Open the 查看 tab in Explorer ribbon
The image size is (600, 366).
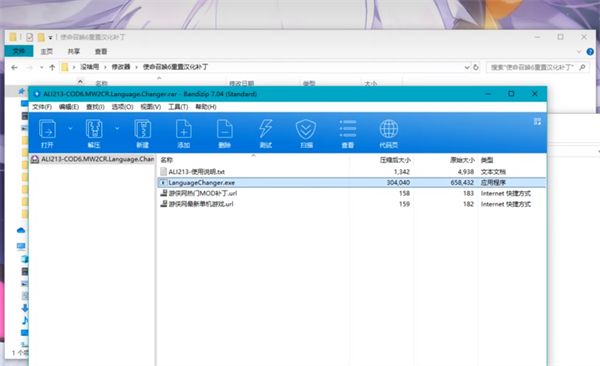[101, 51]
